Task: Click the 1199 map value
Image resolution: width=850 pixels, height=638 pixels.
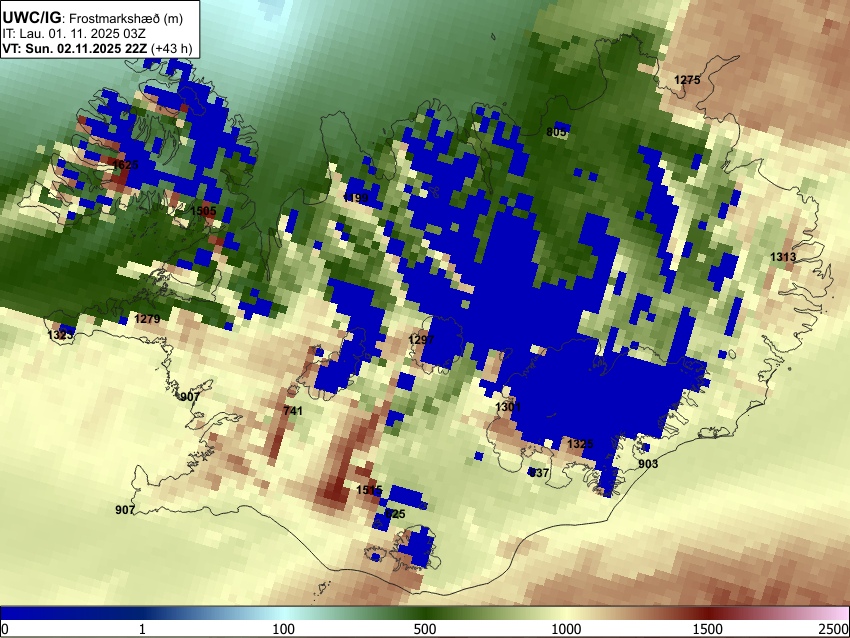Action: coord(356,198)
